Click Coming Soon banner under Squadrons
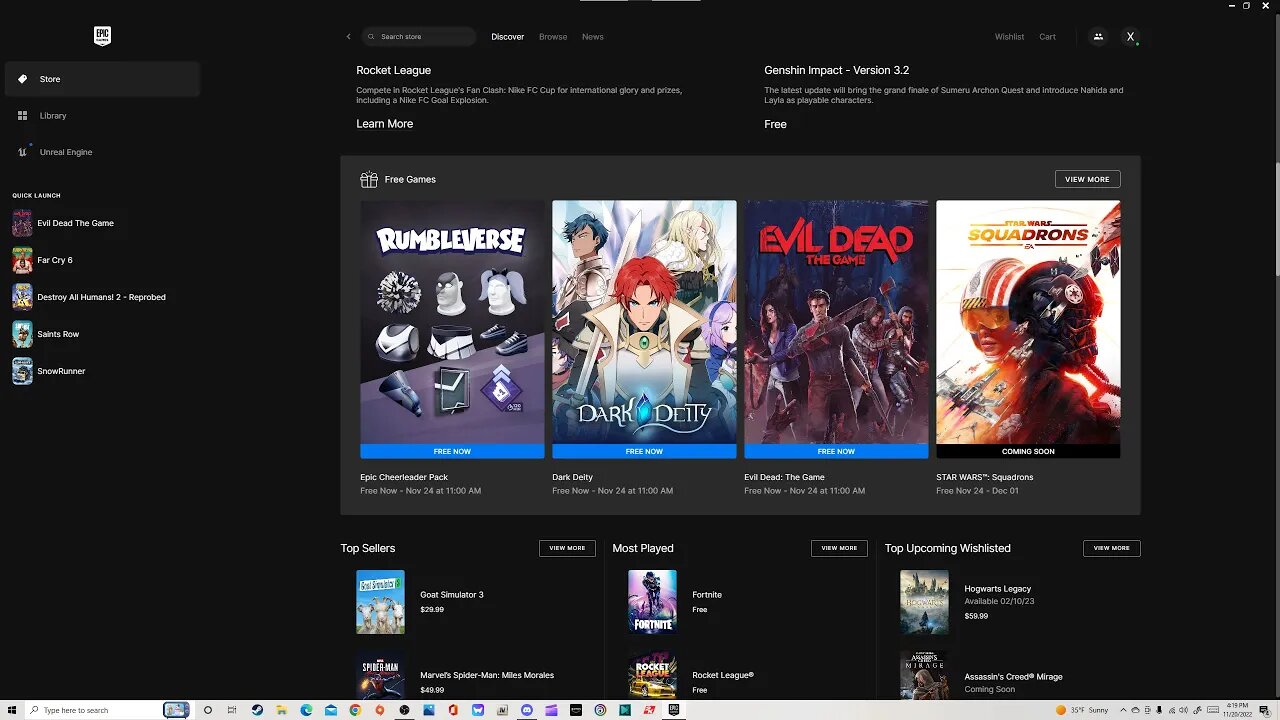 click(x=1028, y=451)
